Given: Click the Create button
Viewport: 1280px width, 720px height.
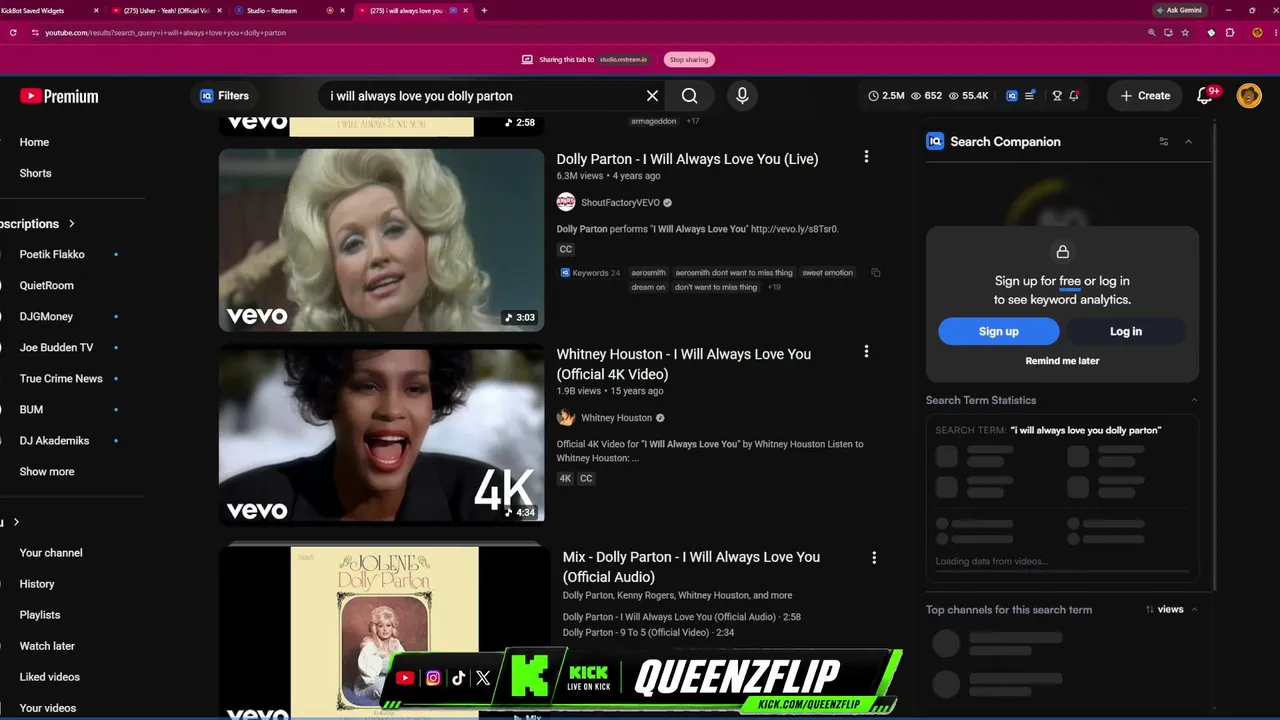Looking at the screenshot, I should [1145, 96].
